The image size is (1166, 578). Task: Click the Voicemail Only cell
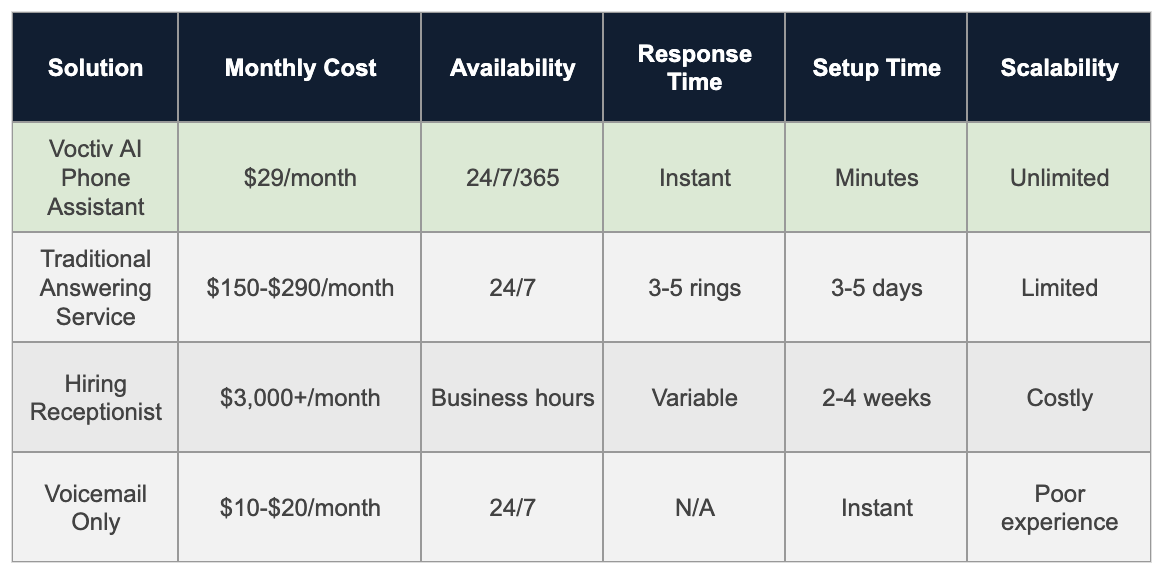(96, 508)
